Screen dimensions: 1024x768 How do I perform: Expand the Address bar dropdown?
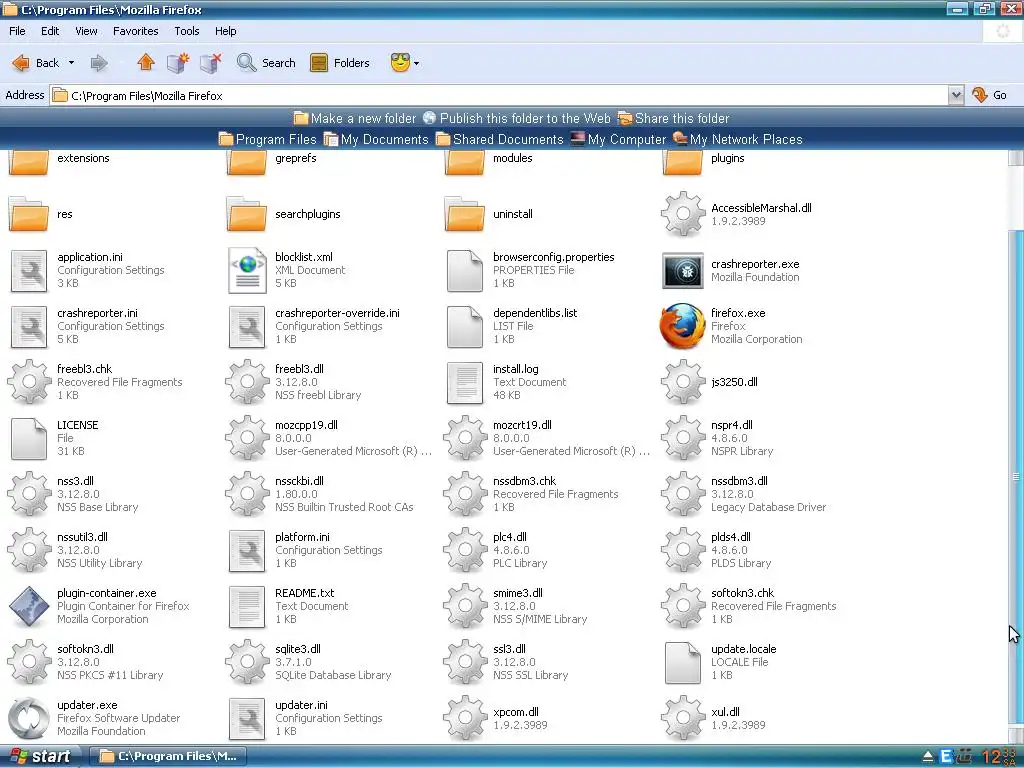pyautogui.click(x=956, y=95)
